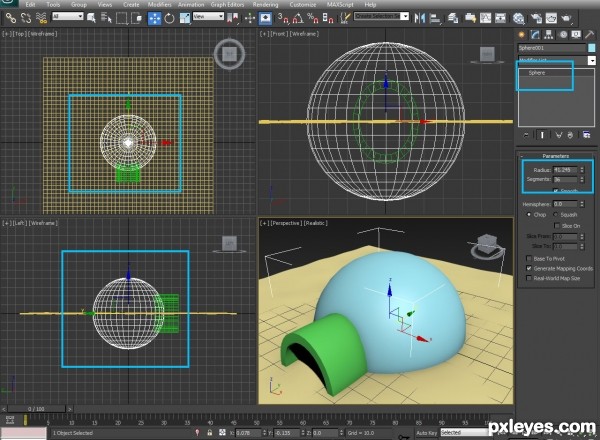The image size is (600, 440).
Task: Open the Edit menu
Action: [31, 5]
